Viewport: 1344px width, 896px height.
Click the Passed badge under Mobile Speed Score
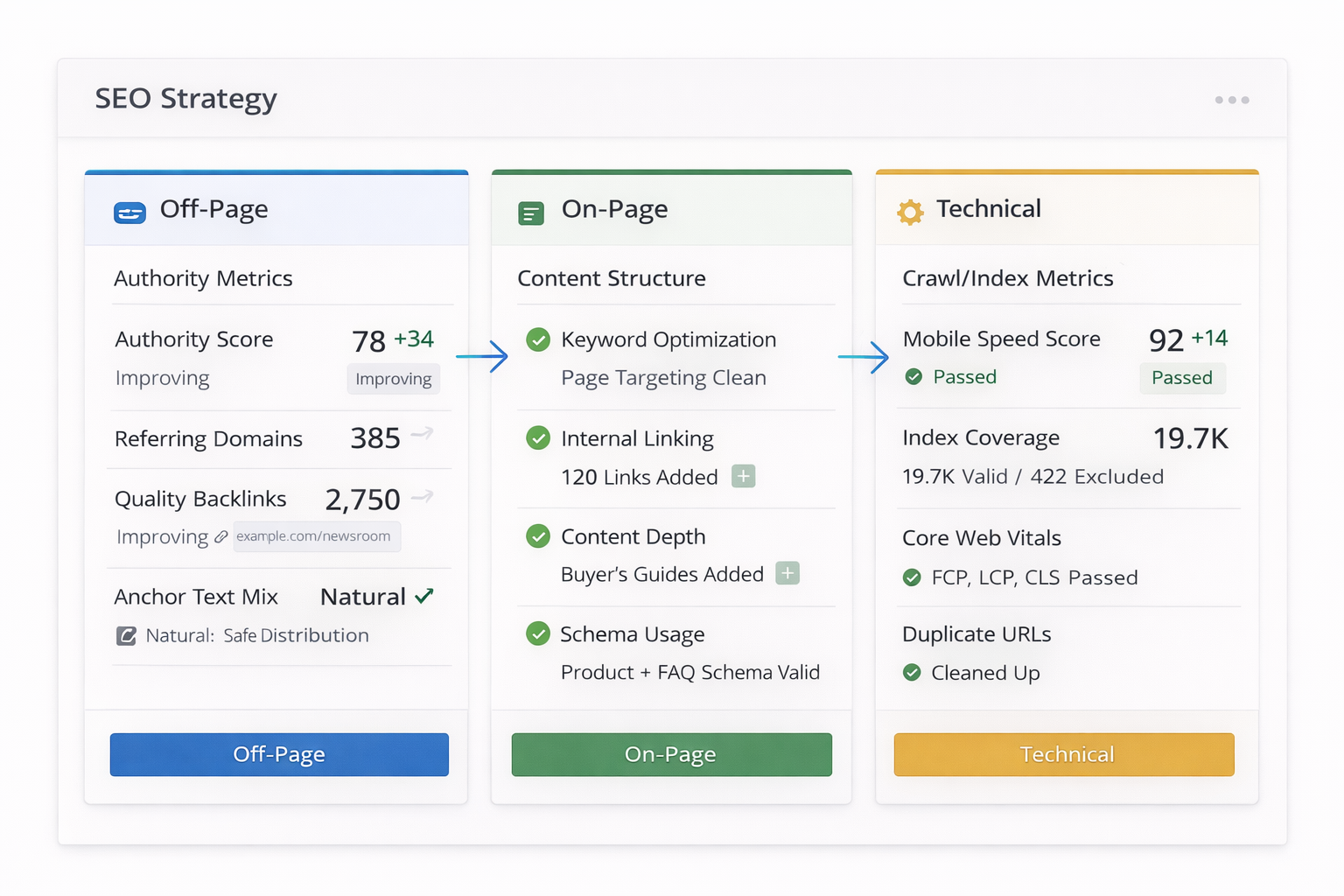tap(1182, 378)
